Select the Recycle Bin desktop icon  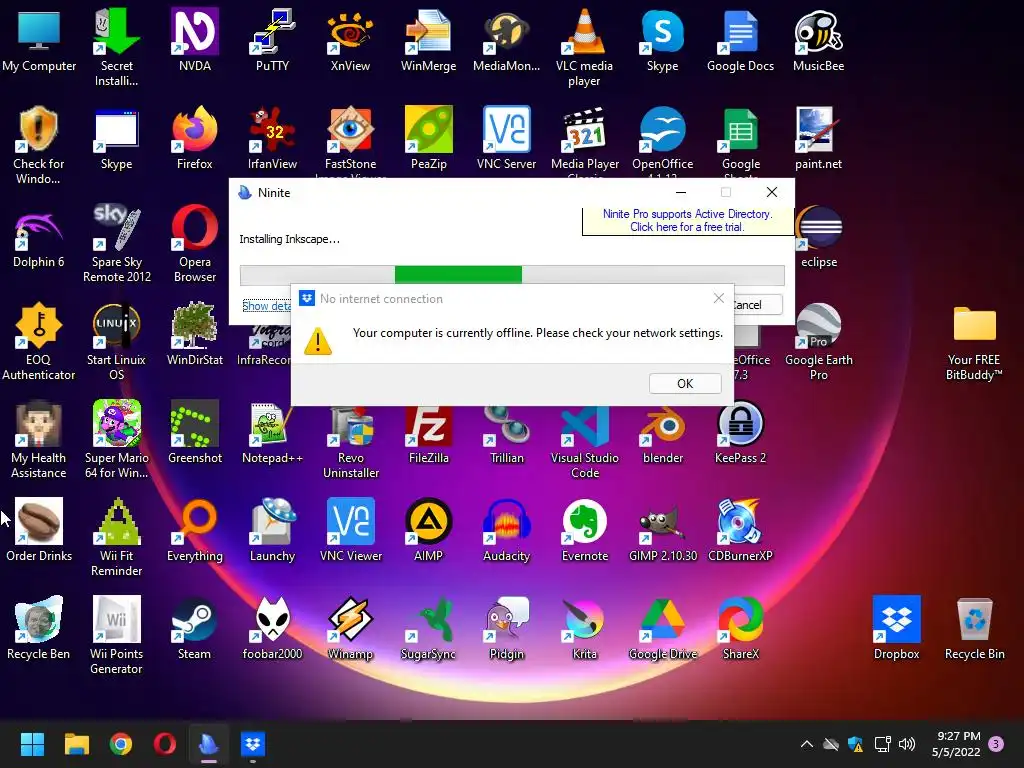click(974, 628)
